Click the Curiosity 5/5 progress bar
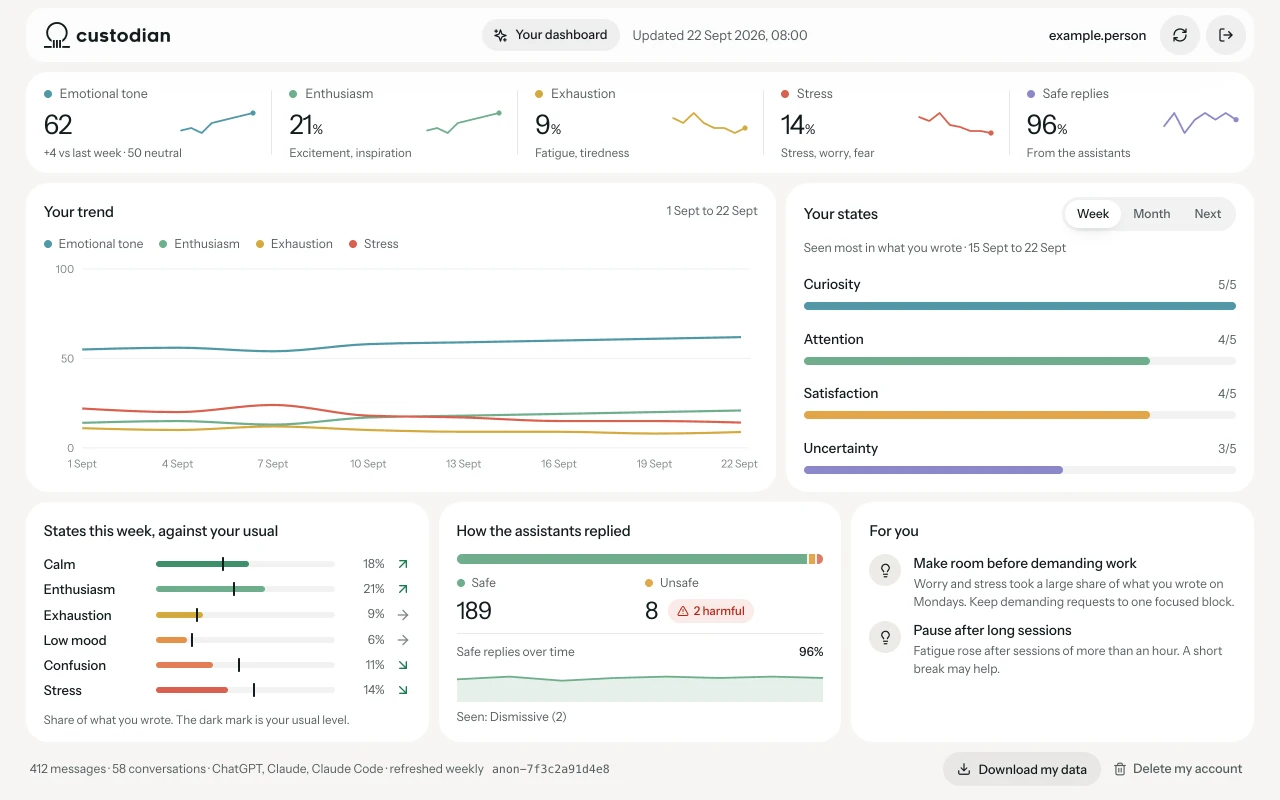This screenshot has height=800, width=1280. (1020, 306)
